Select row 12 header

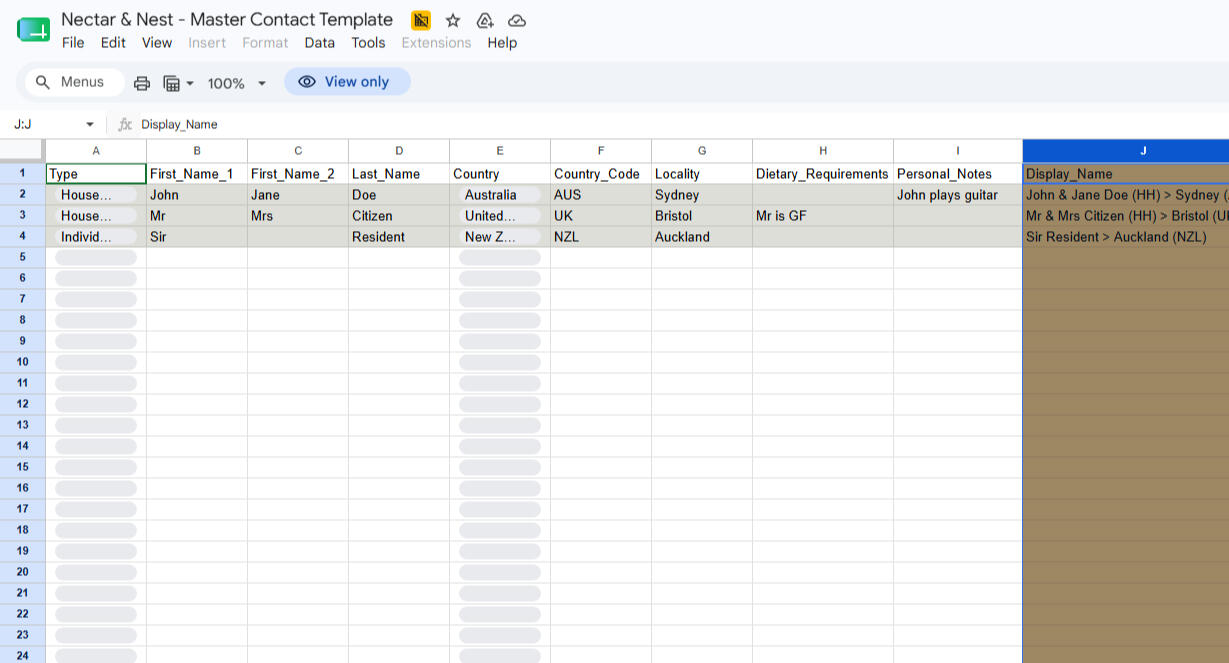click(22, 404)
